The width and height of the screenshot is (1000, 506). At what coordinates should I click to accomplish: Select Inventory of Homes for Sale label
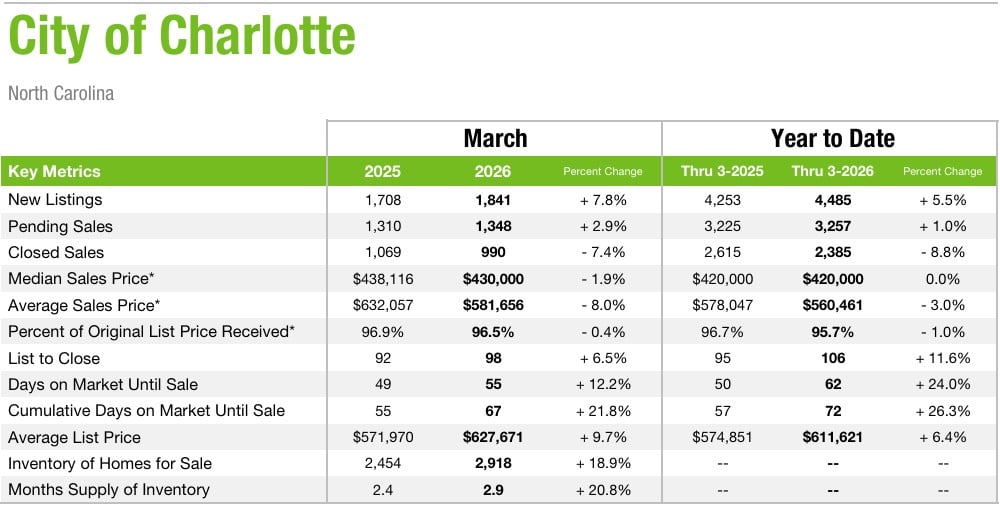110,463
